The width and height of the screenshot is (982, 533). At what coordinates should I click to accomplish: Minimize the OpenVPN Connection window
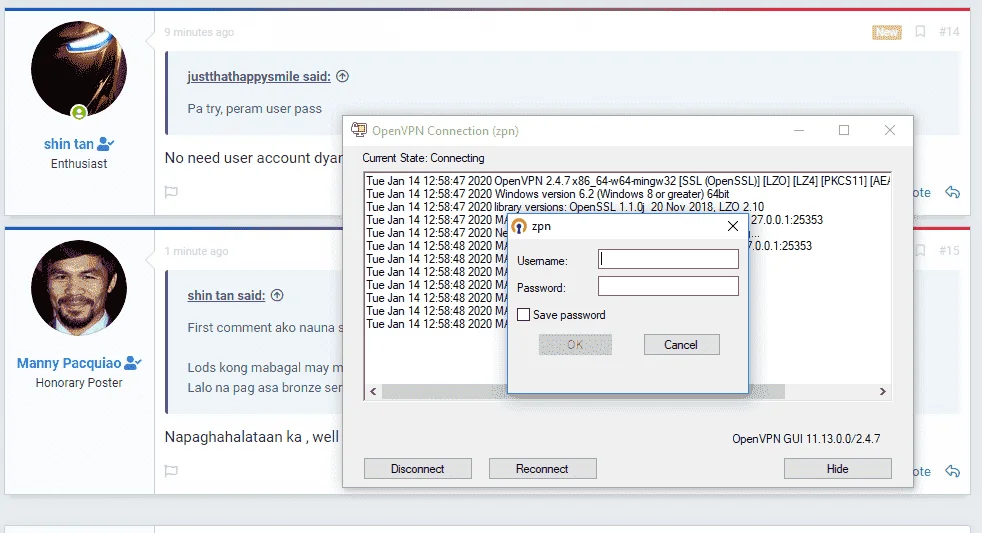tap(799, 130)
